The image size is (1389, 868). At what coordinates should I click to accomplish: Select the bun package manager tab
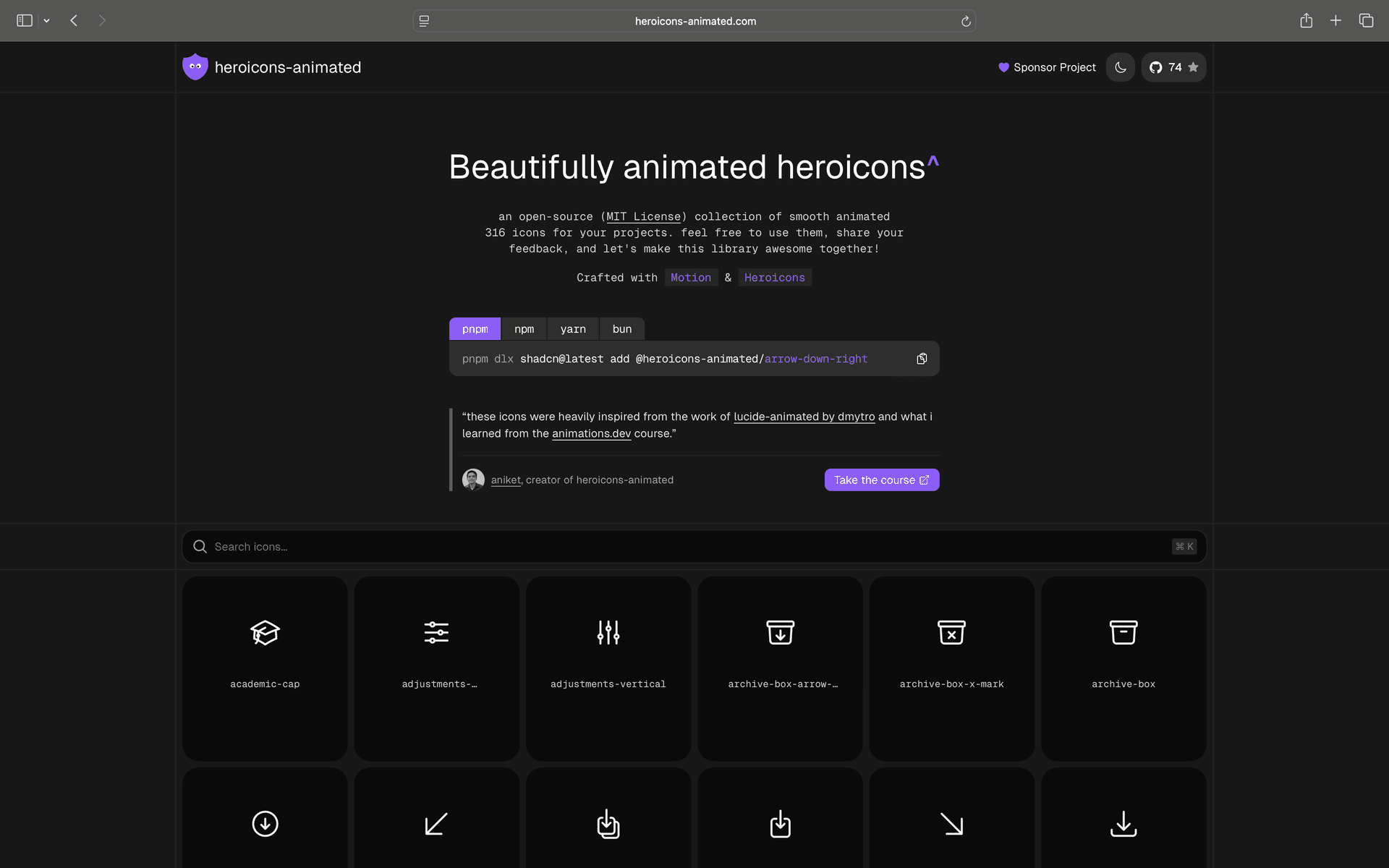point(621,329)
